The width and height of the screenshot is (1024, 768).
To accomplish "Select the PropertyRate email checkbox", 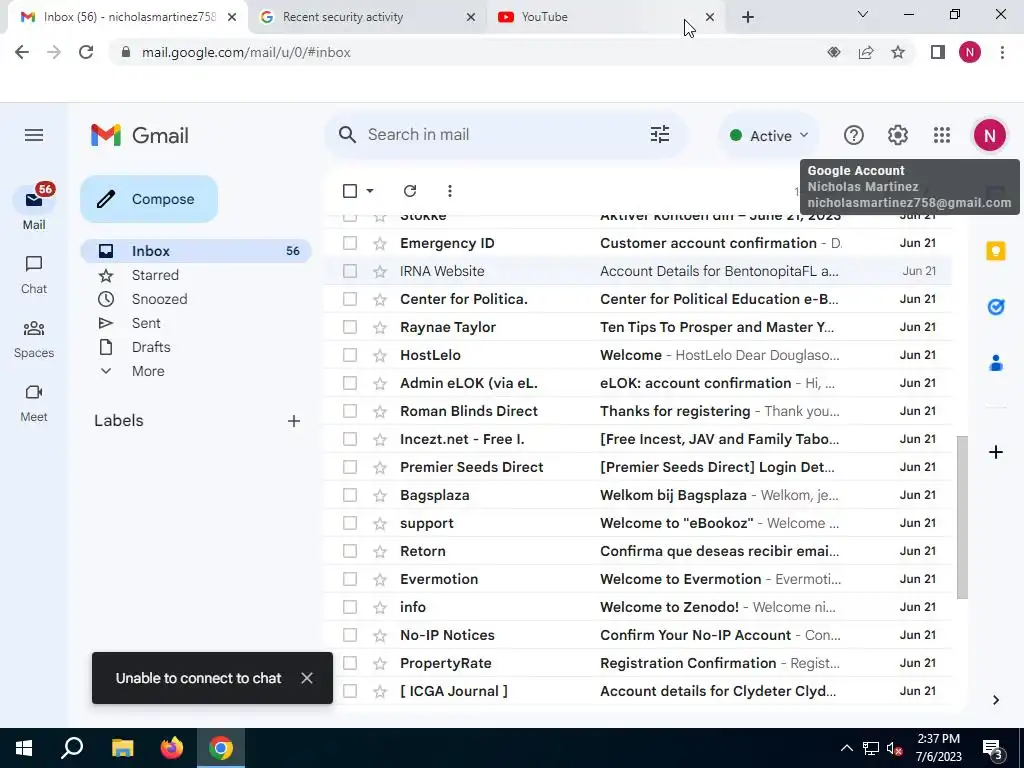I will (x=350, y=664).
